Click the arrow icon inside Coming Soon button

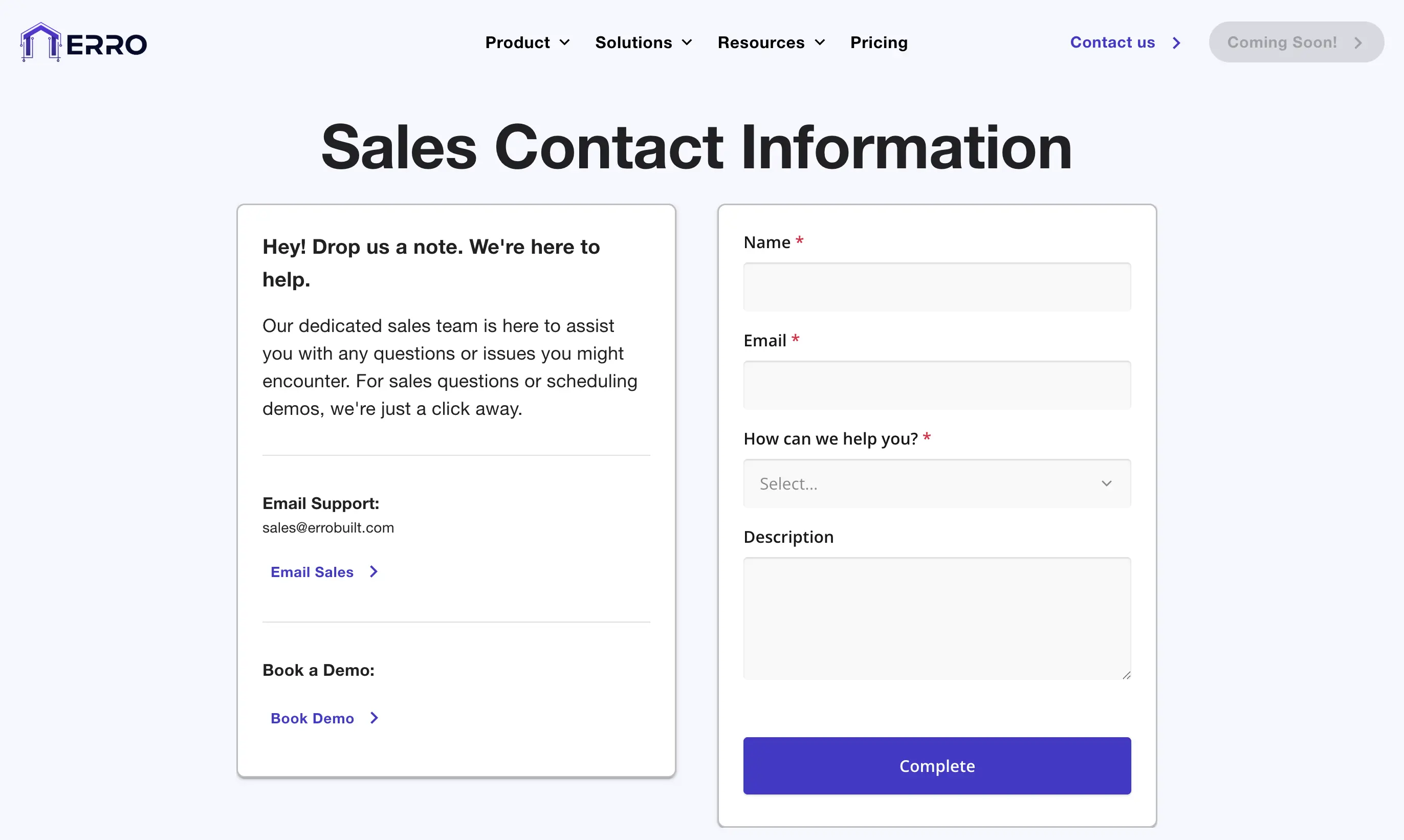point(1358,42)
